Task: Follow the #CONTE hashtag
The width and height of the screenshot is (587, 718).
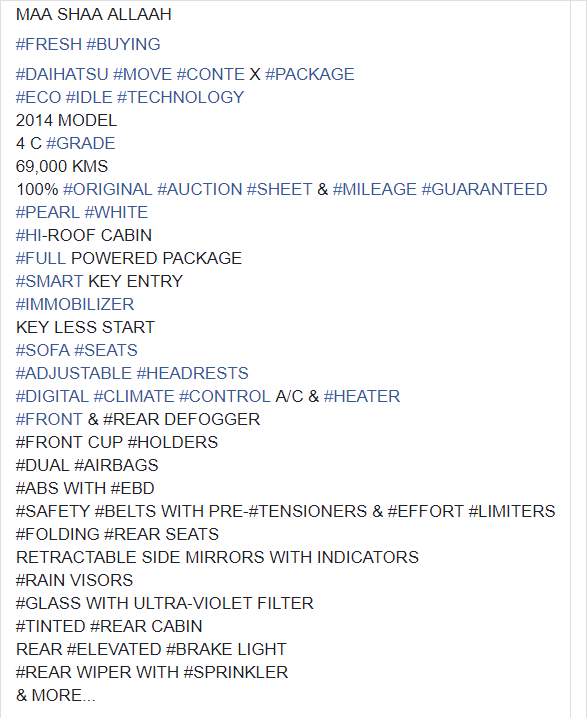Action: pyautogui.click(x=211, y=74)
